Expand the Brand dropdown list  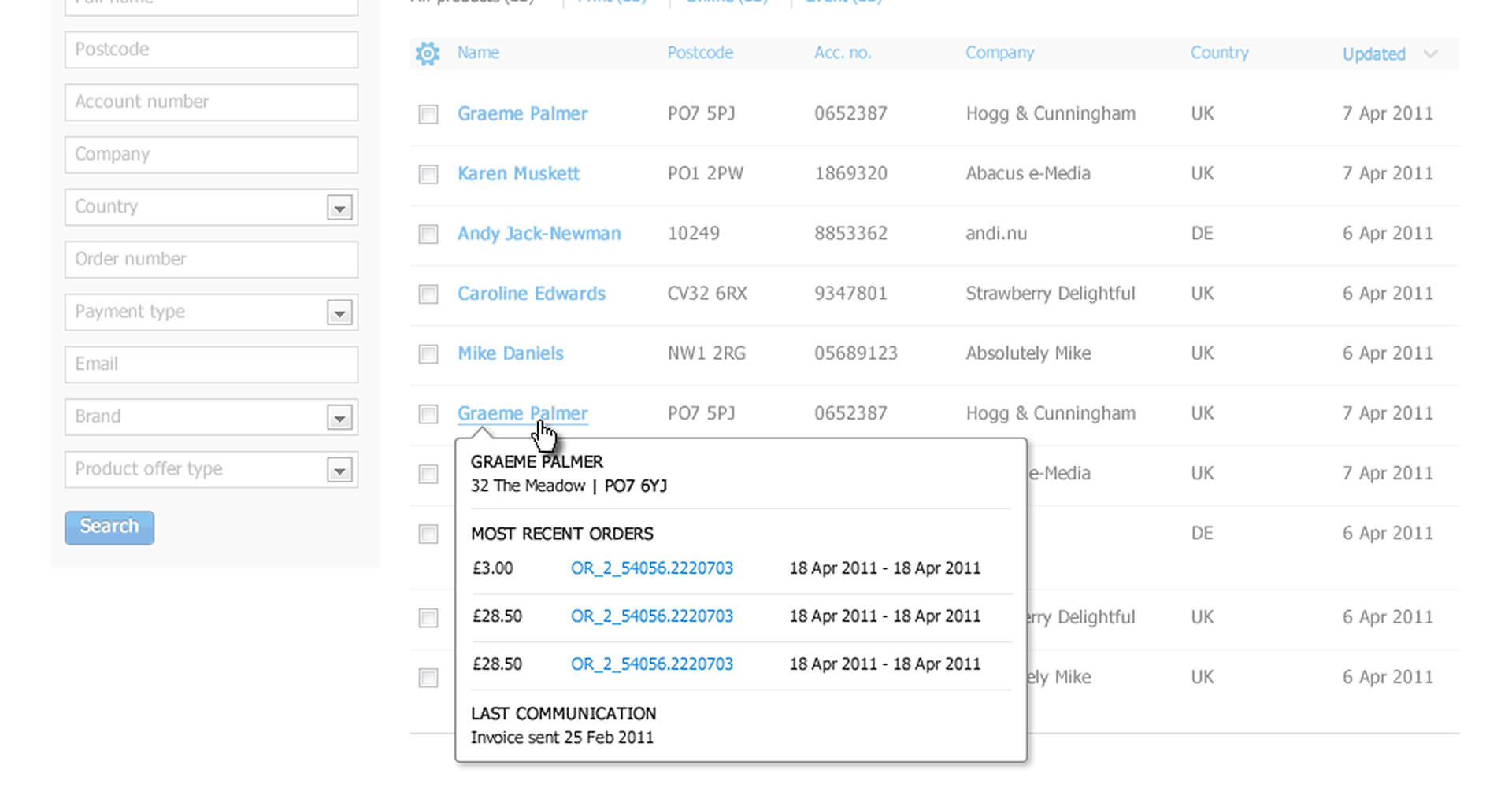pyautogui.click(x=339, y=418)
